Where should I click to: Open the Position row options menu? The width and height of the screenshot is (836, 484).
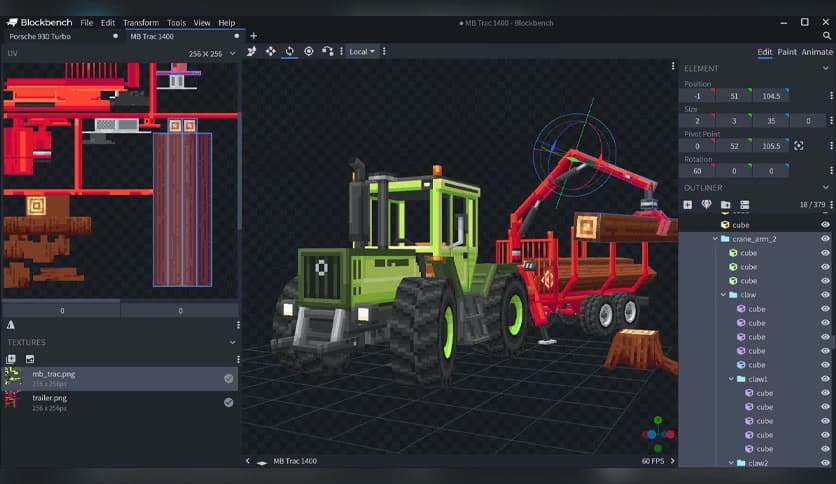point(831,95)
